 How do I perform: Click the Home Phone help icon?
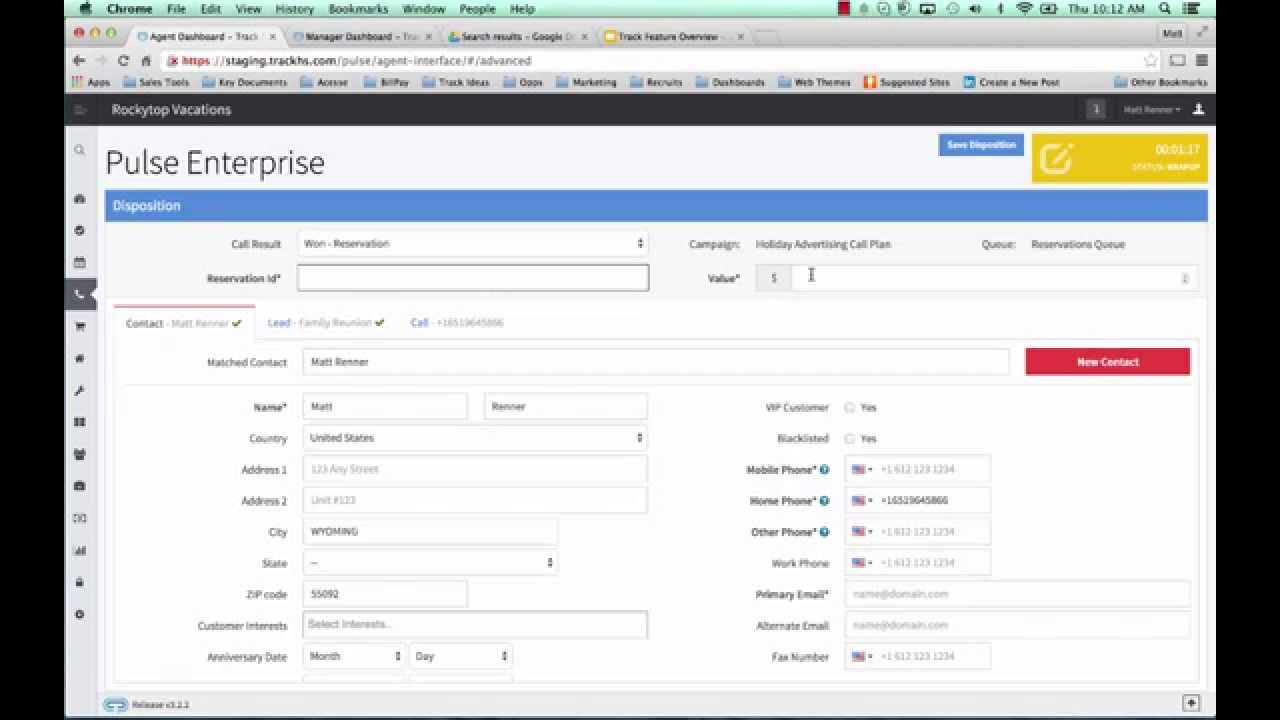coord(824,501)
